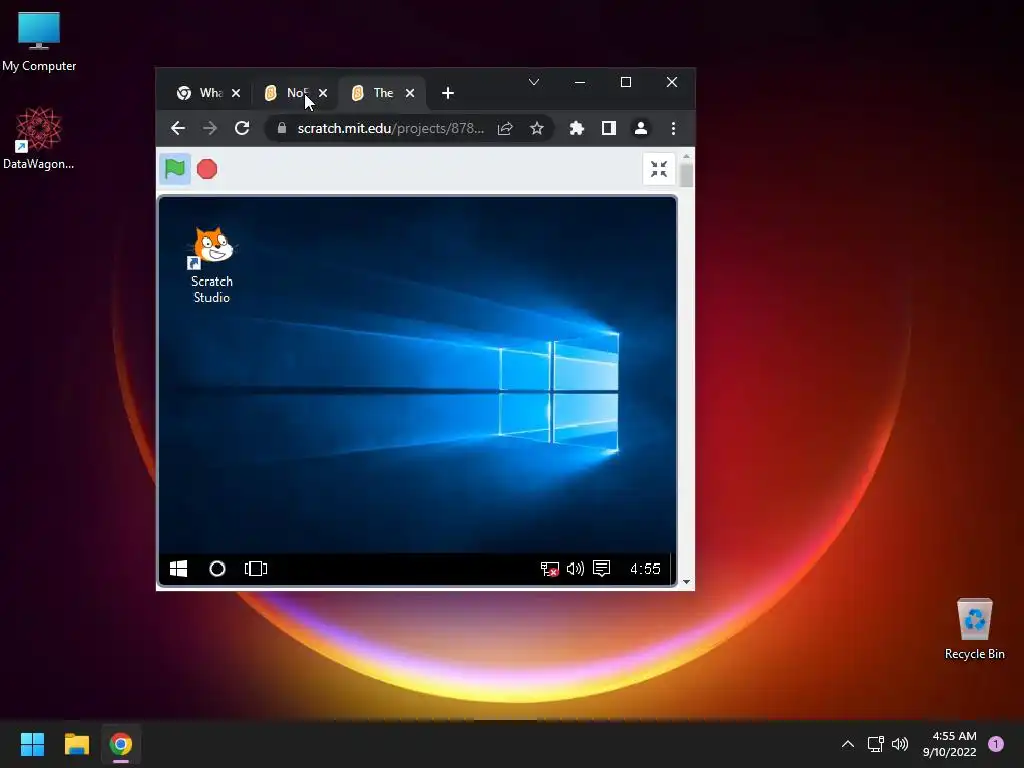Open host system tray volume control

[900, 744]
